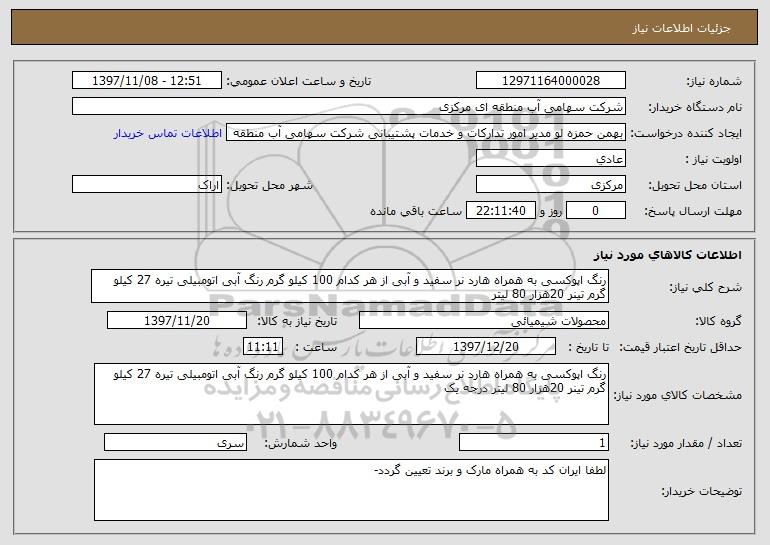This screenshot has height=545, width=770.
Task: Click the counting unit field سری
Action: 175,442
